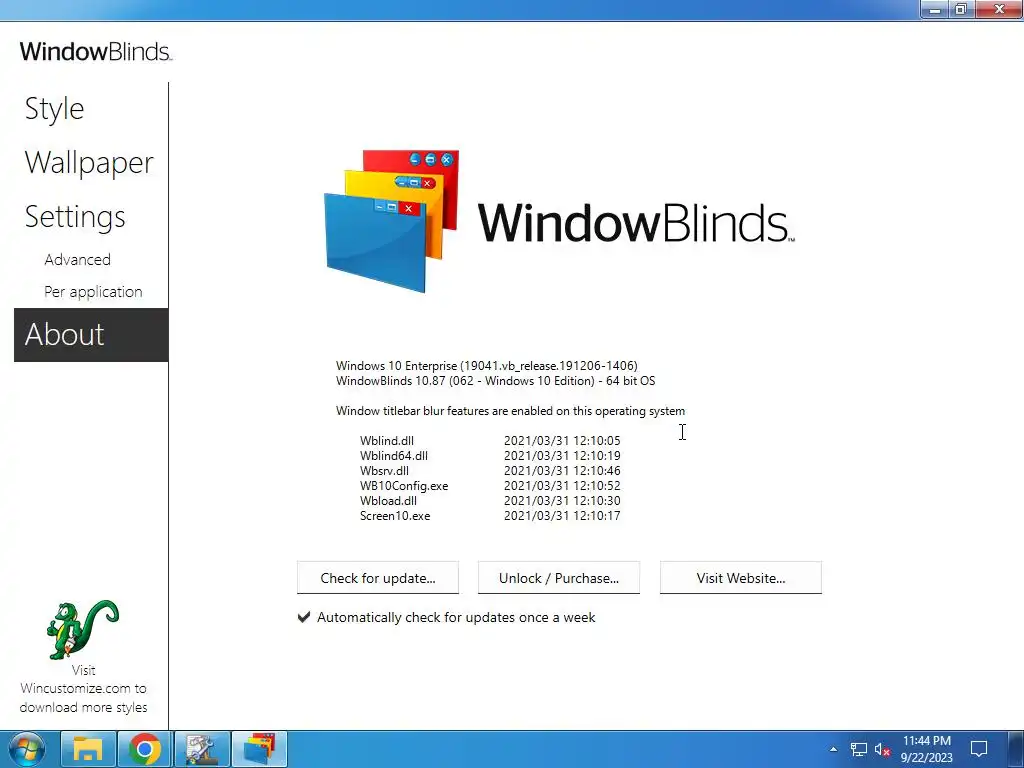Select the Wbload.dll file entry
The width and height of the screenshot is (1024, 768).
pyautogui.click(x=388, y=501)
